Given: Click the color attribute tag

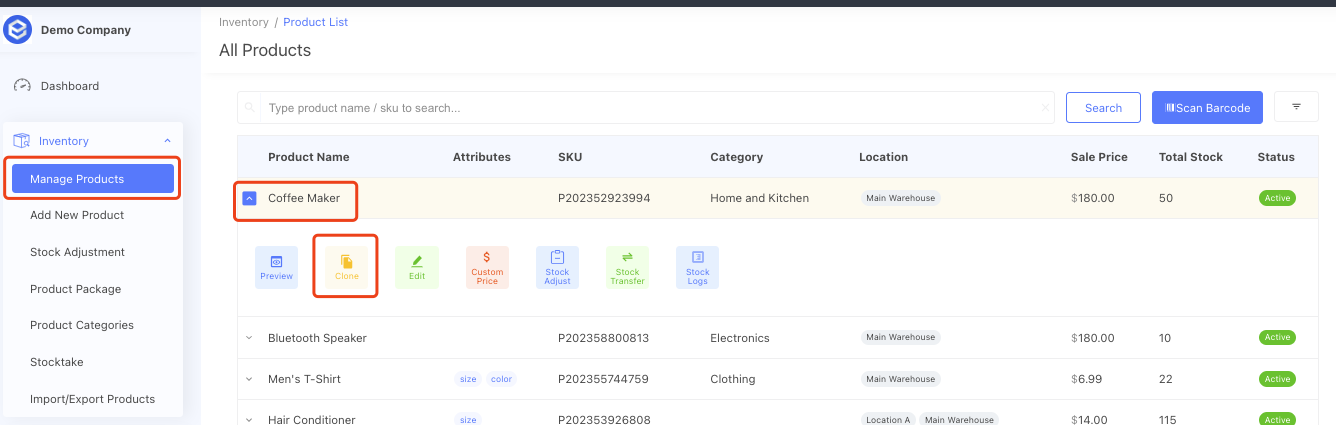Looking at the screenshot, I should coord(502,379).
